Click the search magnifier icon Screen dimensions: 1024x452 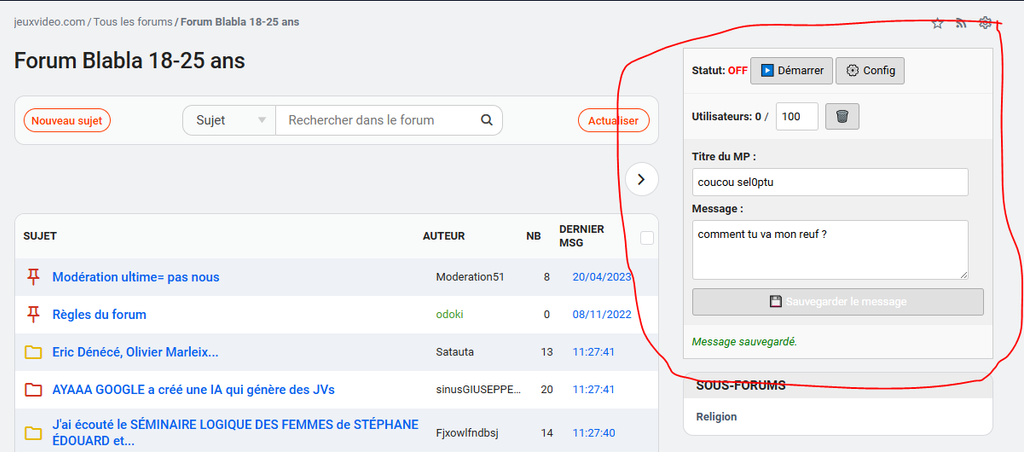(486, 120)
